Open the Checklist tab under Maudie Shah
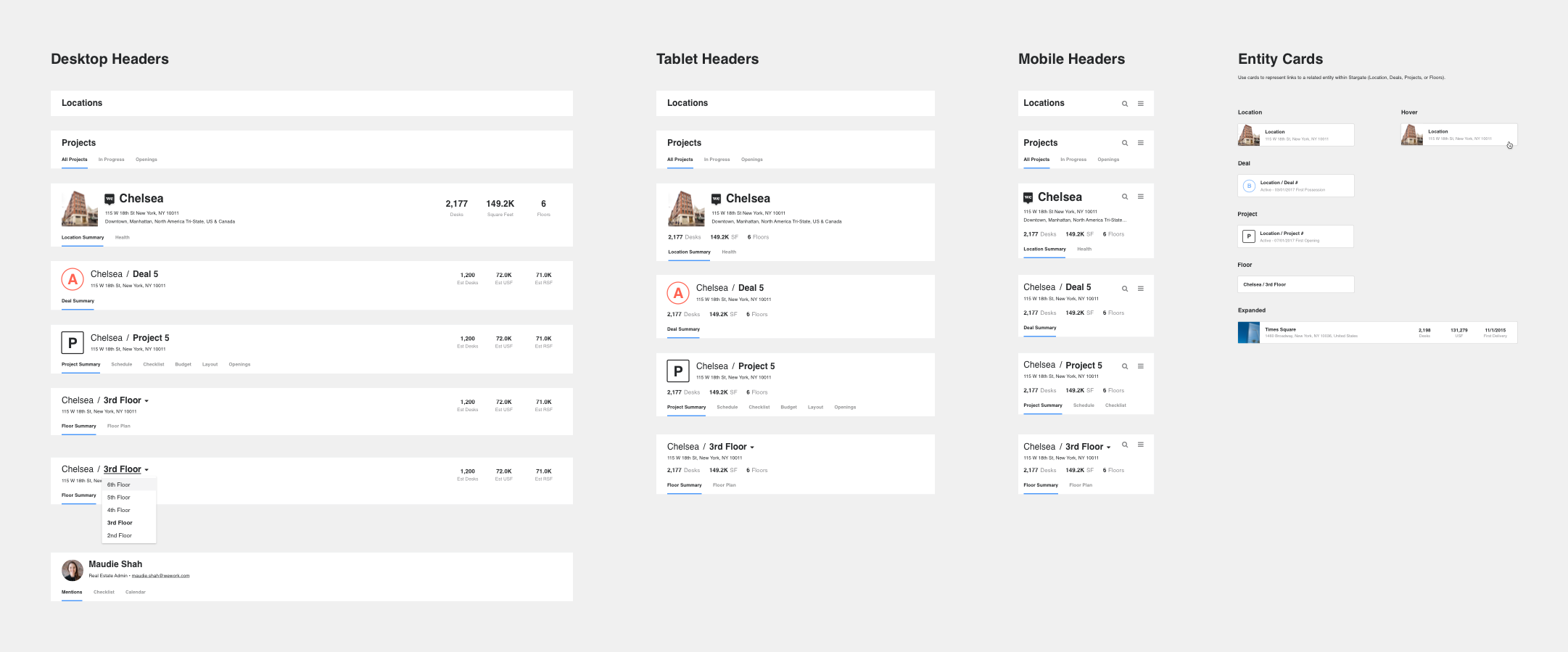The width and height of the screenshot is (1568, 652). (104, 592)
